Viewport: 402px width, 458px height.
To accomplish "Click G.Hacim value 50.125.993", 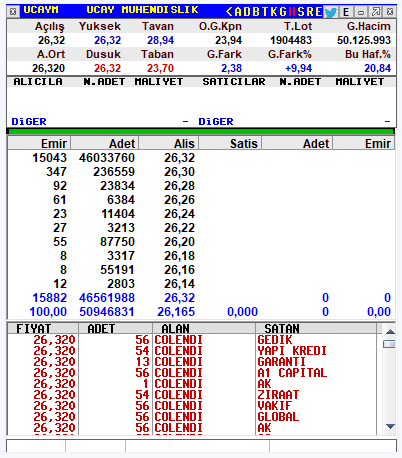I will click(x=364, y=40).
